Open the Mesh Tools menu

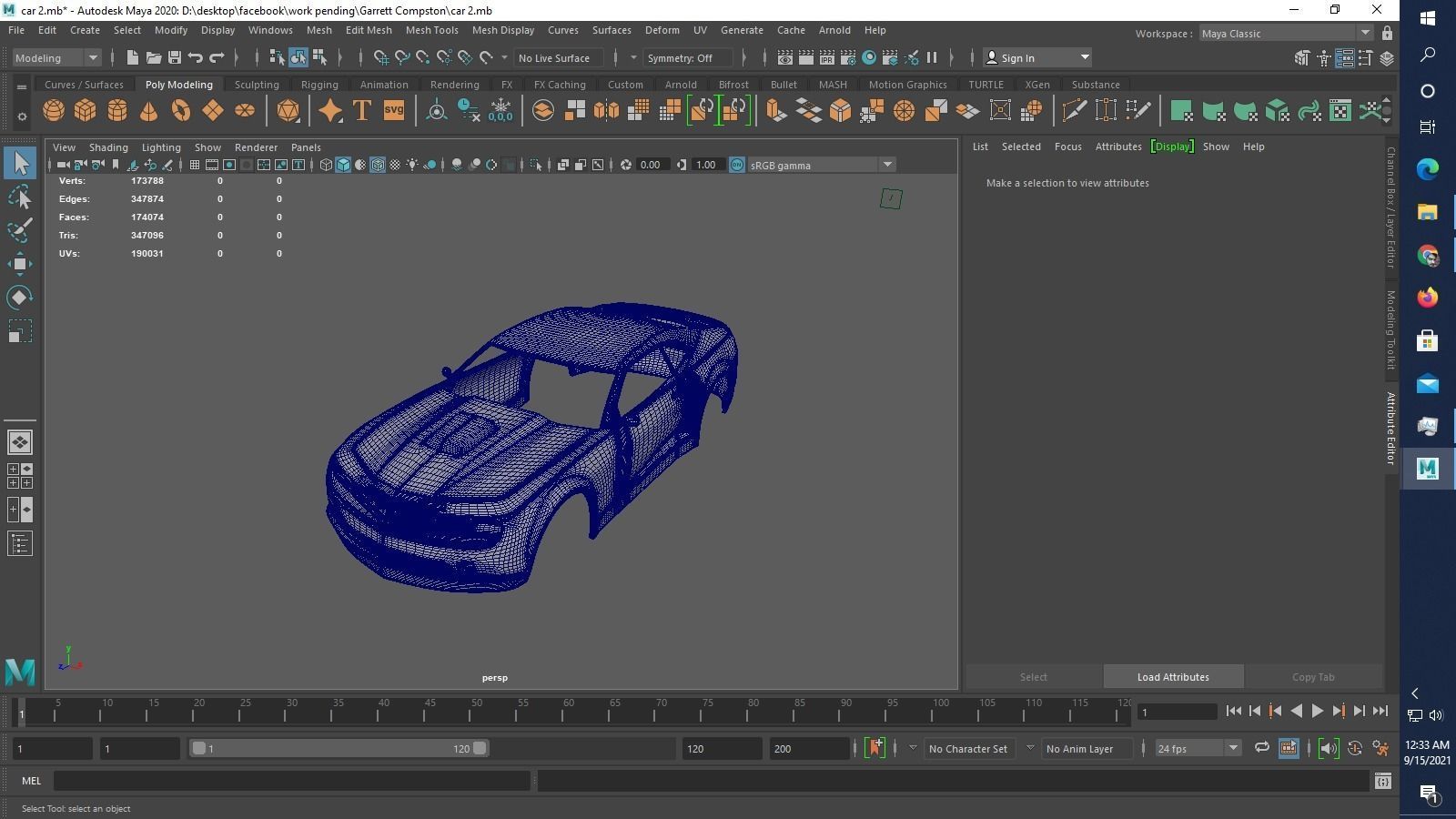pos(431,30)
